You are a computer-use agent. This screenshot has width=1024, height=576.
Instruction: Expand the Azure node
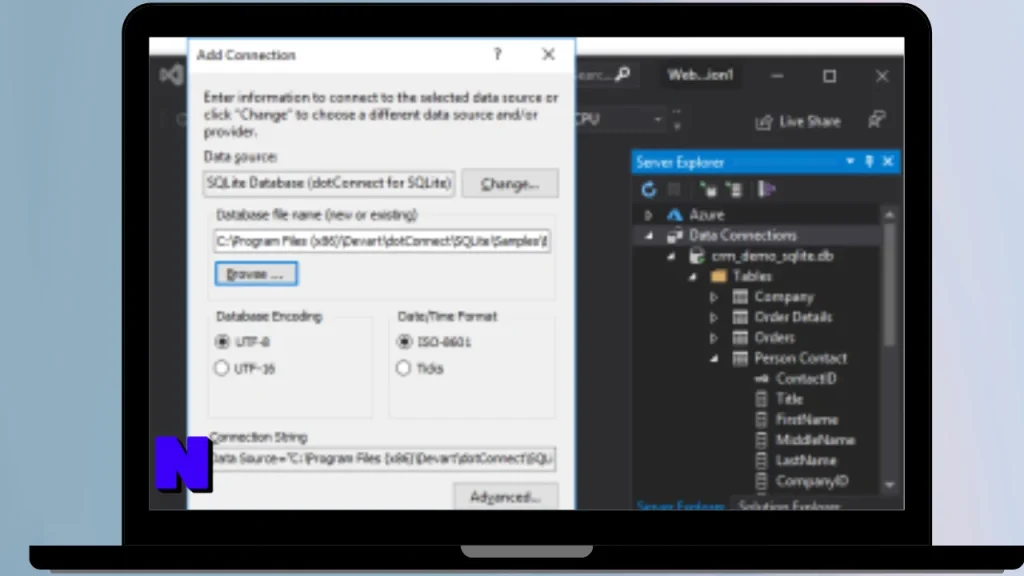pyautogui.click(x=648, y=215)
